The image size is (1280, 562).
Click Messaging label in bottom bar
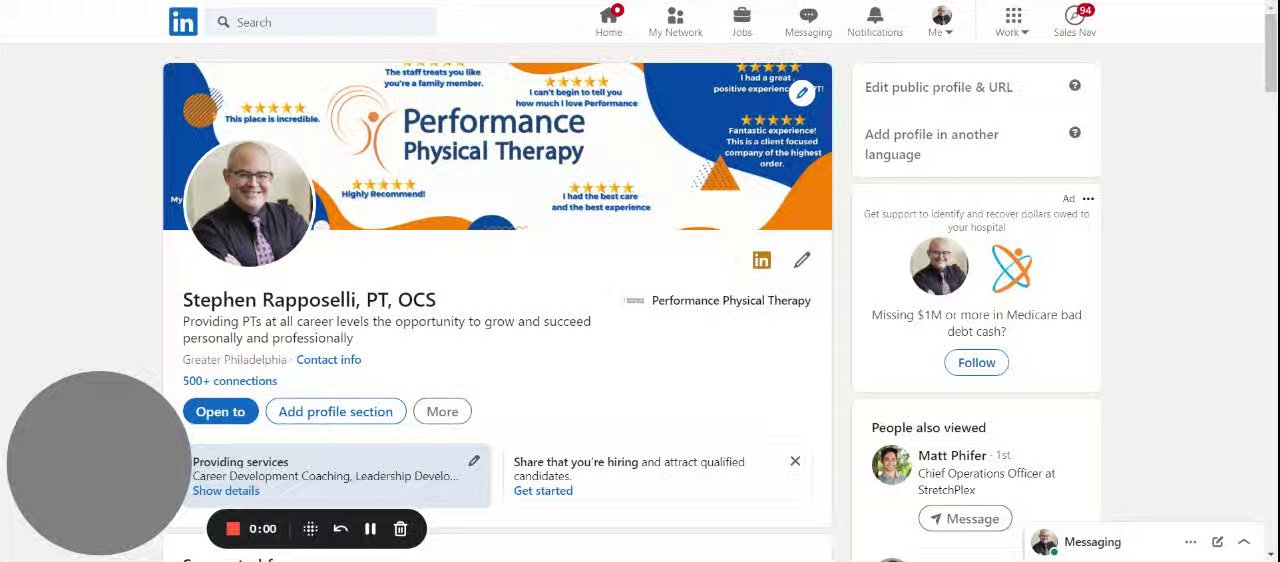pyautogui.click(x=1092, y=542)
